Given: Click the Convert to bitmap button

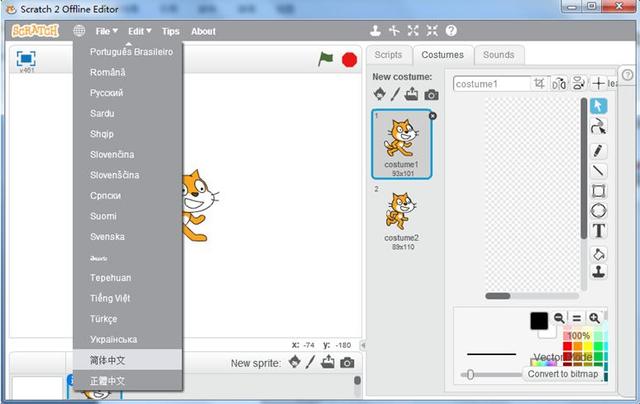Looking at the screenshot, I should 563,374.
